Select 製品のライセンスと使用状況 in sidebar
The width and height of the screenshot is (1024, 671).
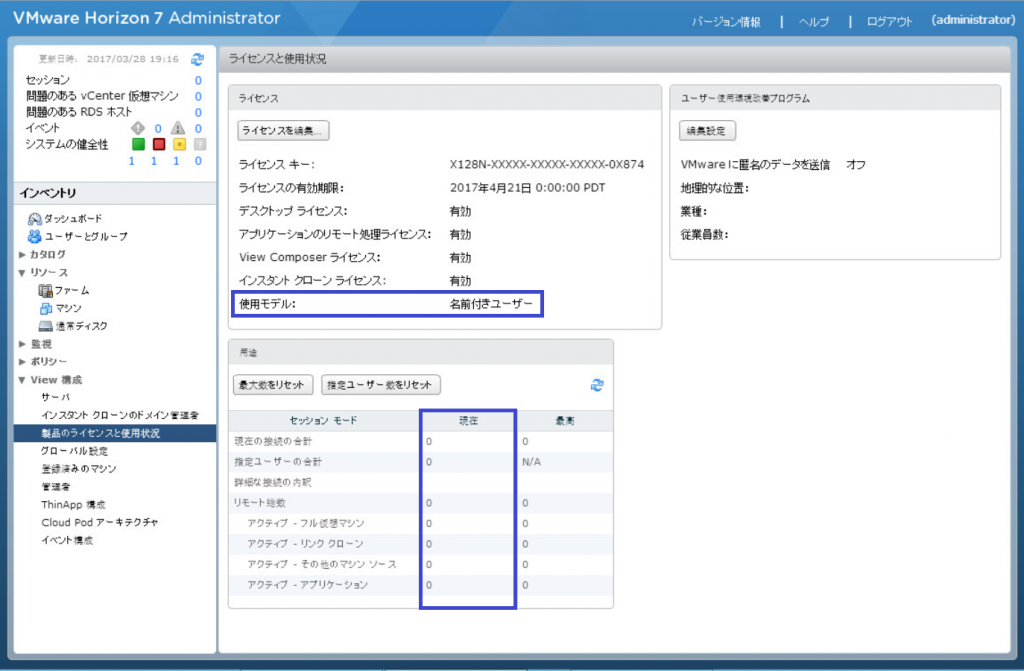coord(115,433)
